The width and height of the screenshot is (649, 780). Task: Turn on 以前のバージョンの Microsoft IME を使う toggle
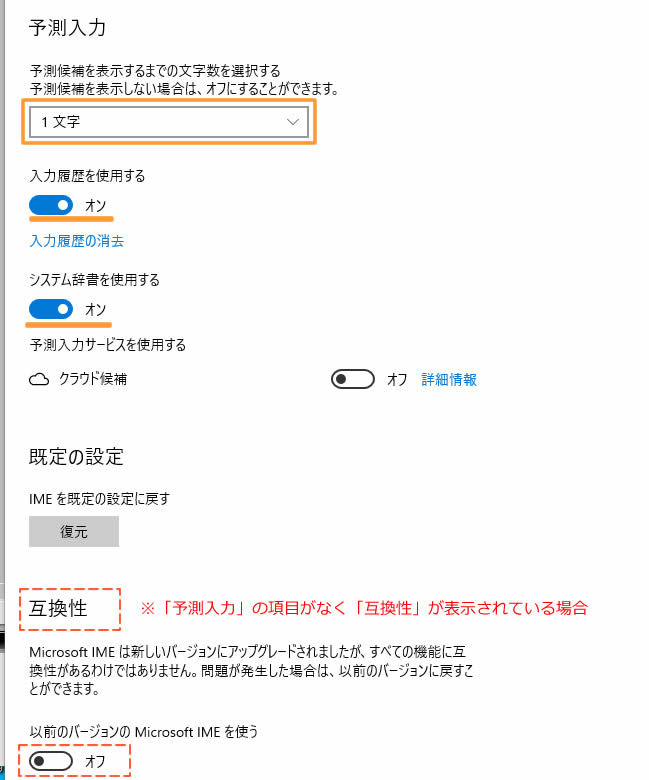pos(51,761)
